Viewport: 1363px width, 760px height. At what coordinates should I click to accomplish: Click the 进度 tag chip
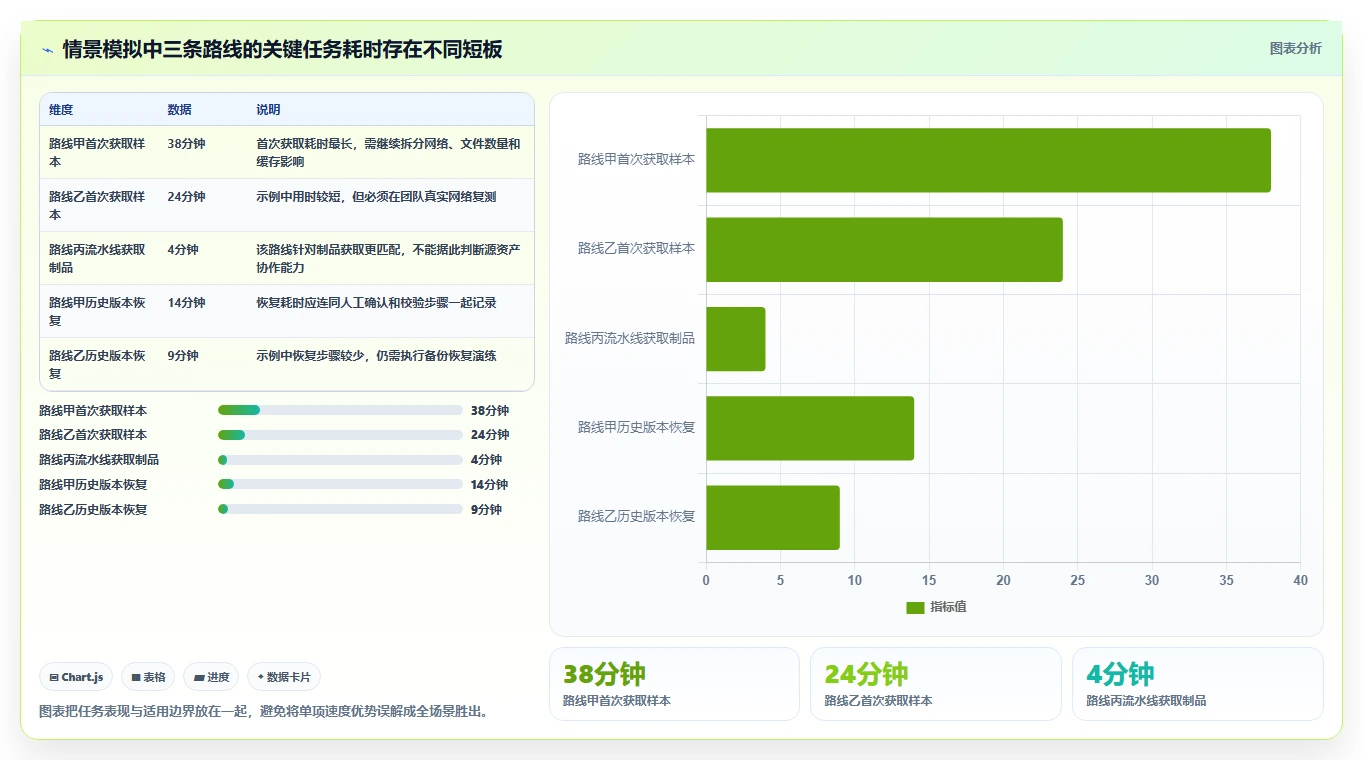pos(211,677)
